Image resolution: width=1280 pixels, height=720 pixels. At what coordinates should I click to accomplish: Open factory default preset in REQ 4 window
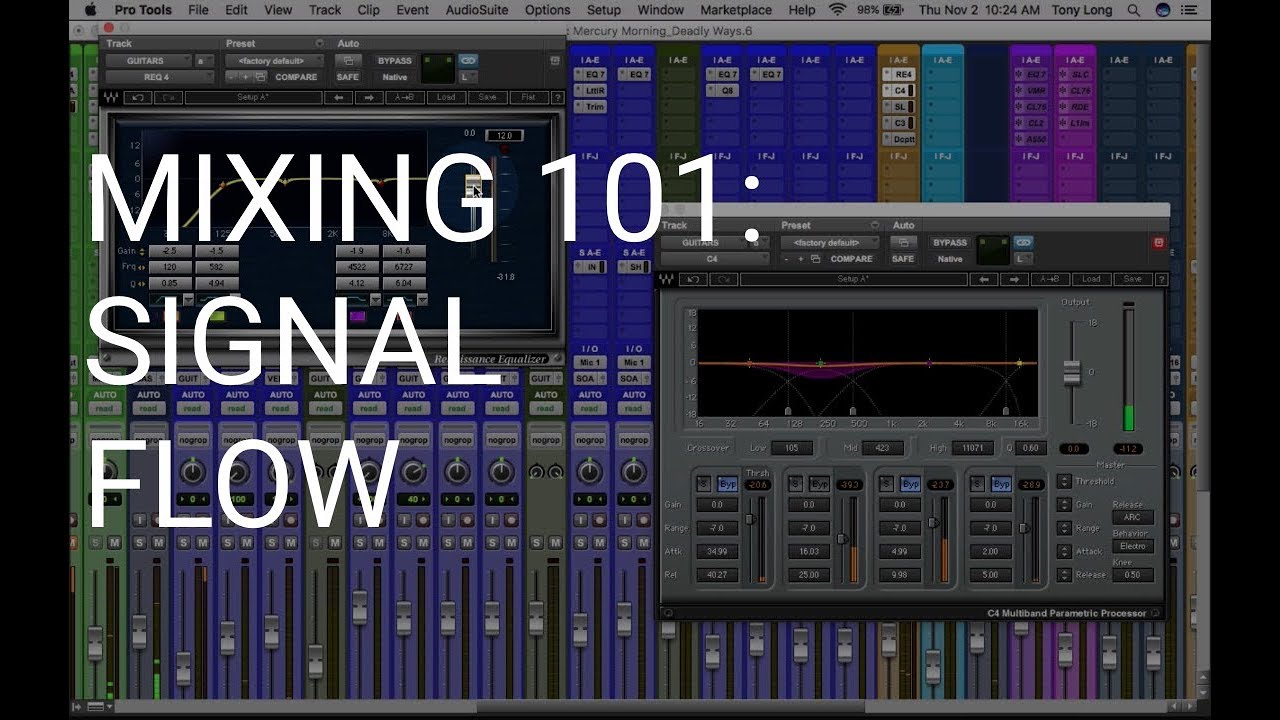[x=275, y=61]
